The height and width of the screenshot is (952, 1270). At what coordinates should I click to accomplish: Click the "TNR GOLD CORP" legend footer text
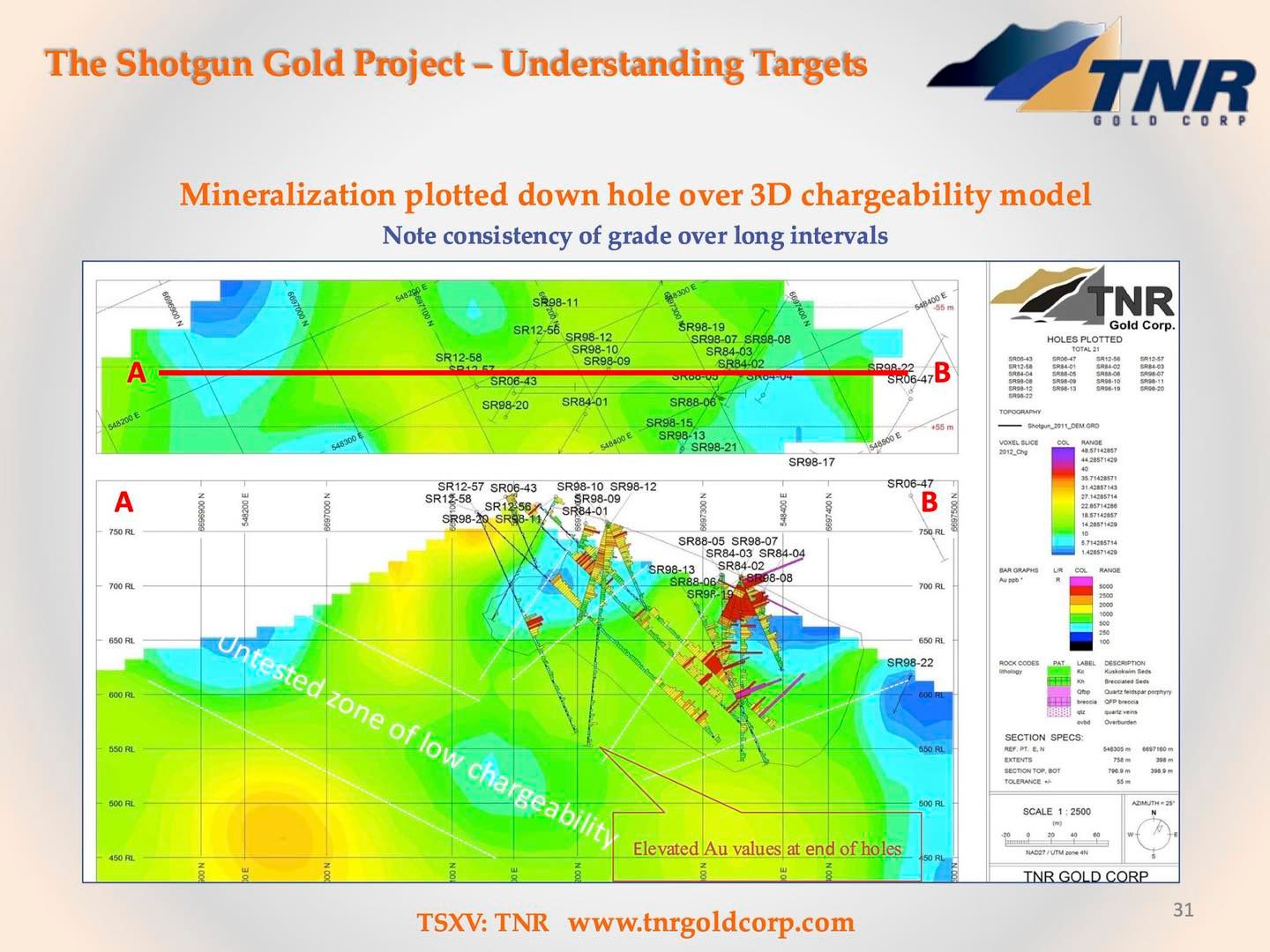click(1086, 876)
